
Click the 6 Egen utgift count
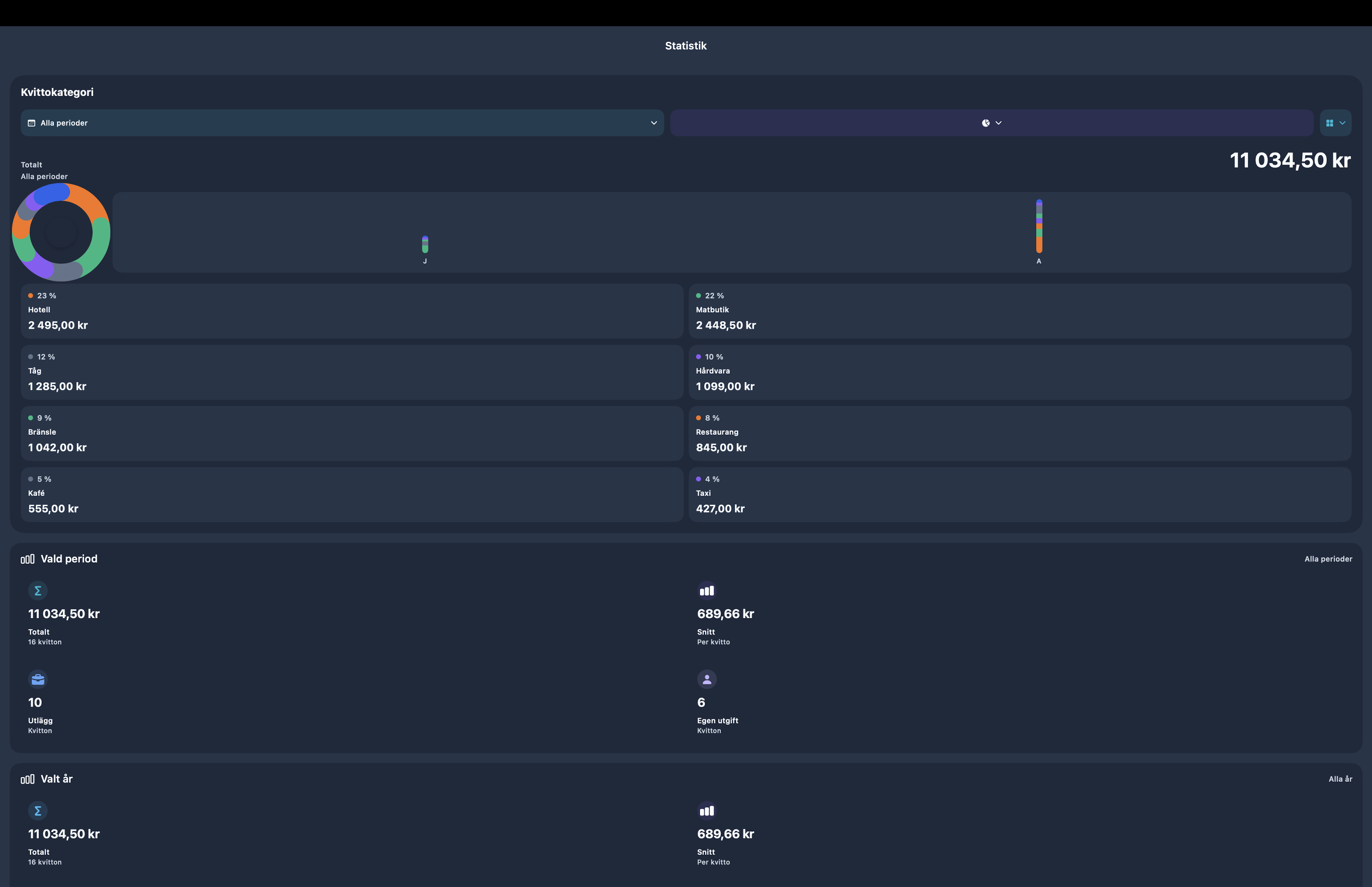(x=701, y=702)
